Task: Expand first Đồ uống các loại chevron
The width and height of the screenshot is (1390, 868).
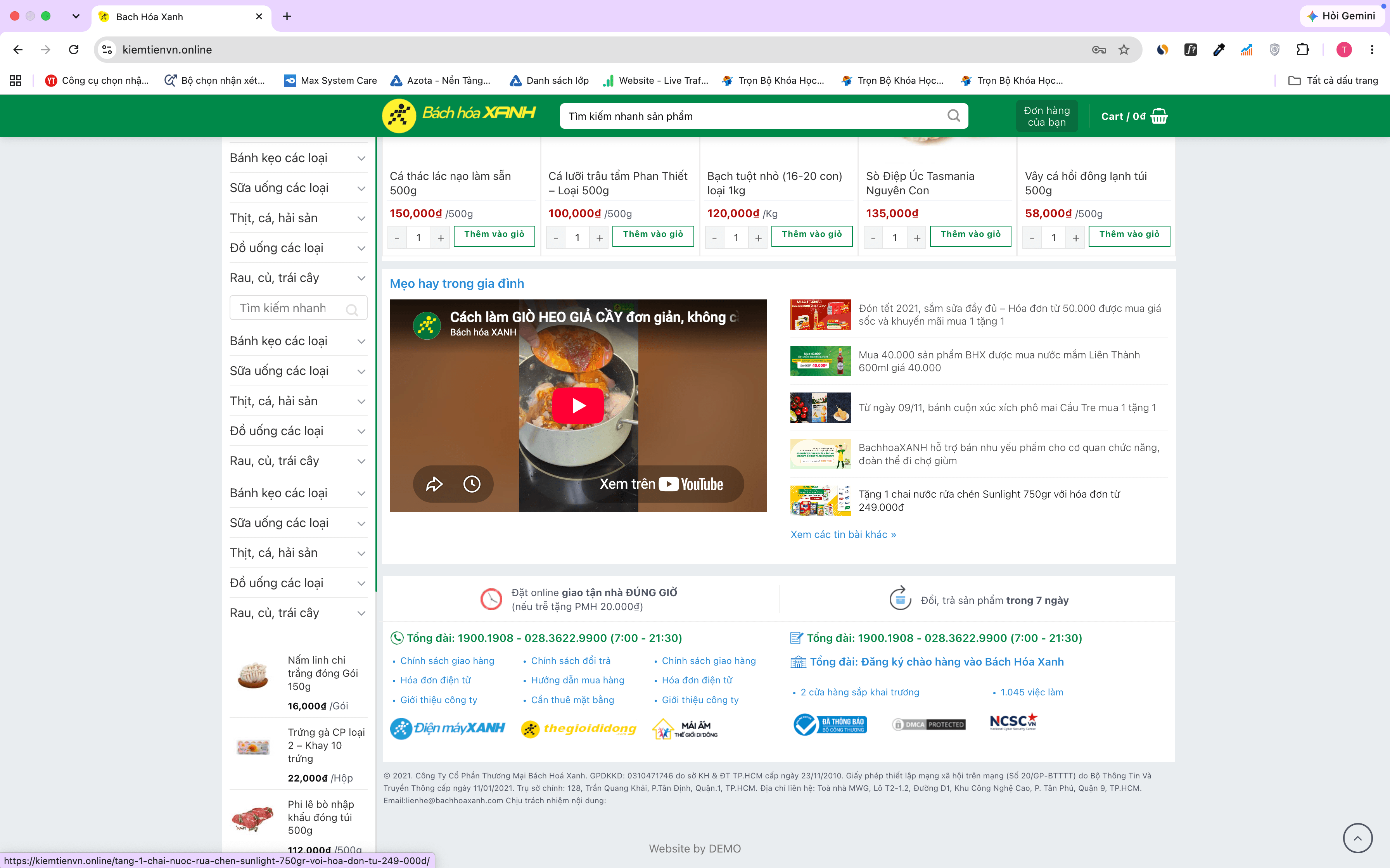Action: coord(361,248)
